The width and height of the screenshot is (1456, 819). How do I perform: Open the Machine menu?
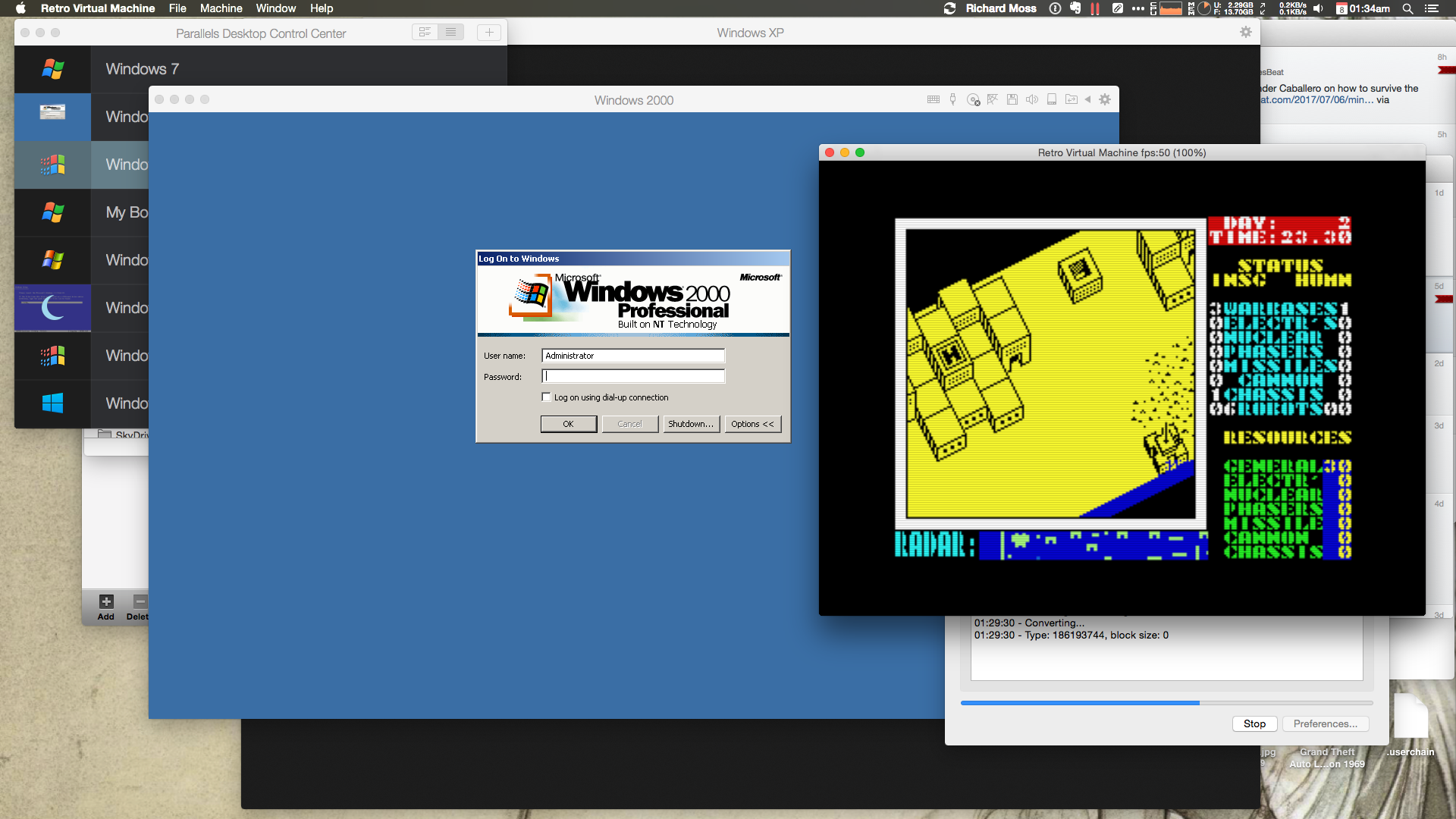[x=221, y=8]
